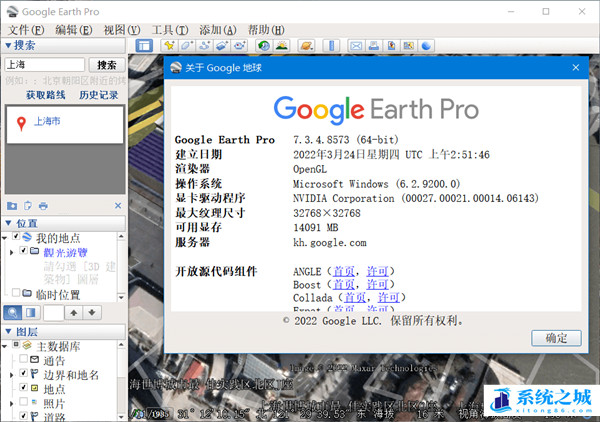The image size is (600, 422).
Task: Click the blue globe Earth web icon
Action: 426,46
